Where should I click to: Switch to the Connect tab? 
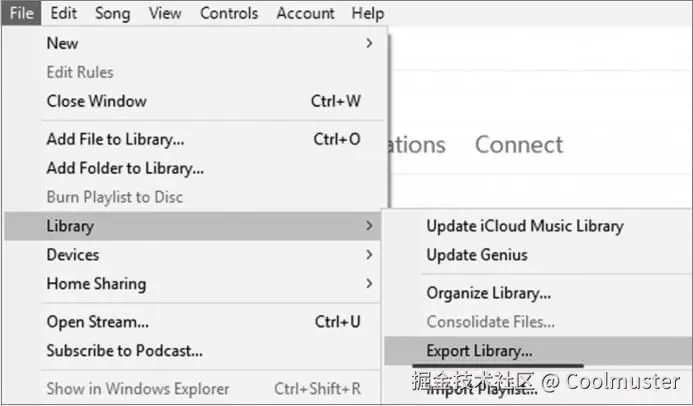tap(519, 145)
